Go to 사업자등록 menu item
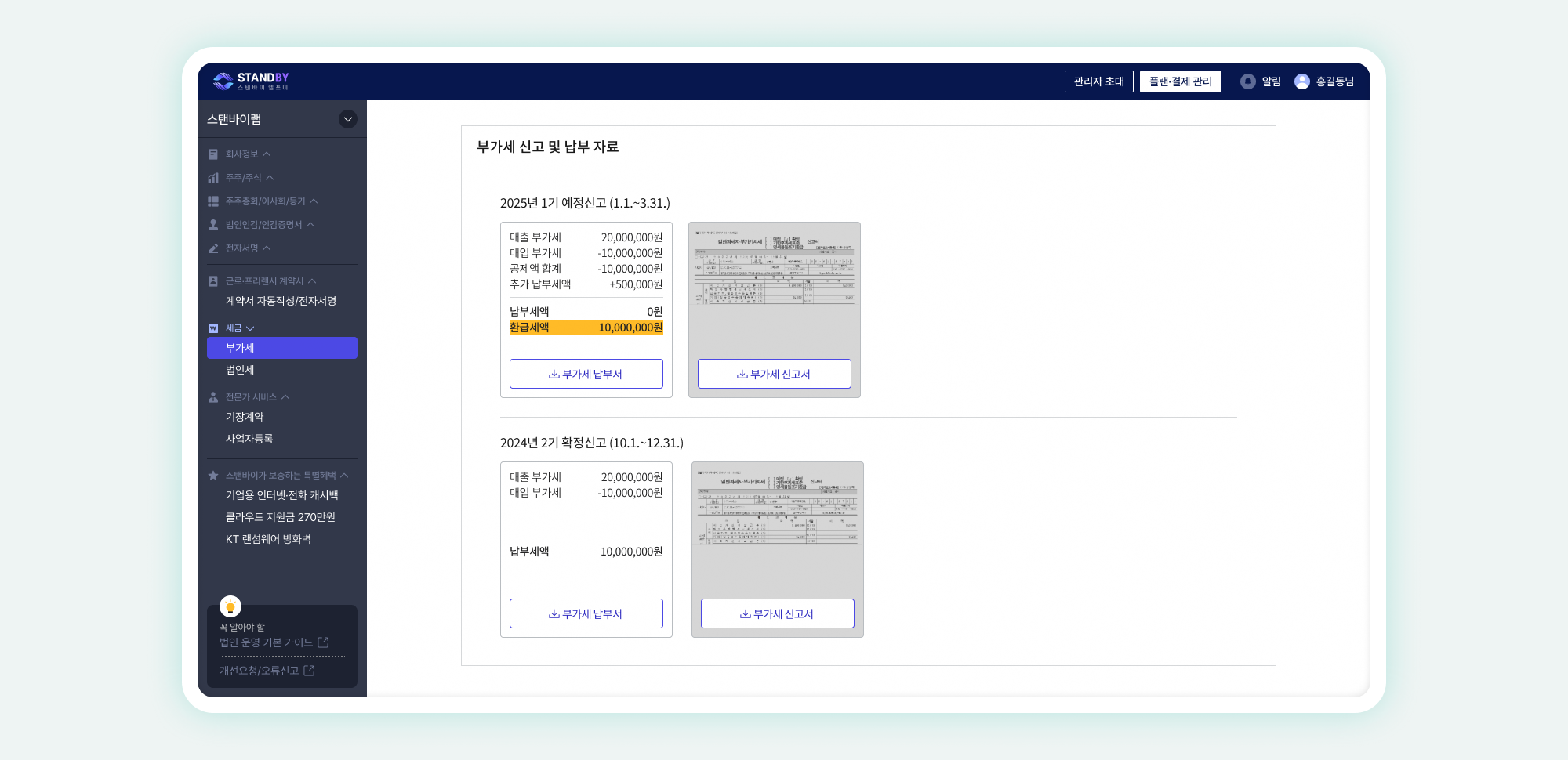The height and width of the screenshot is (760, 1568). tap(249, 439)
